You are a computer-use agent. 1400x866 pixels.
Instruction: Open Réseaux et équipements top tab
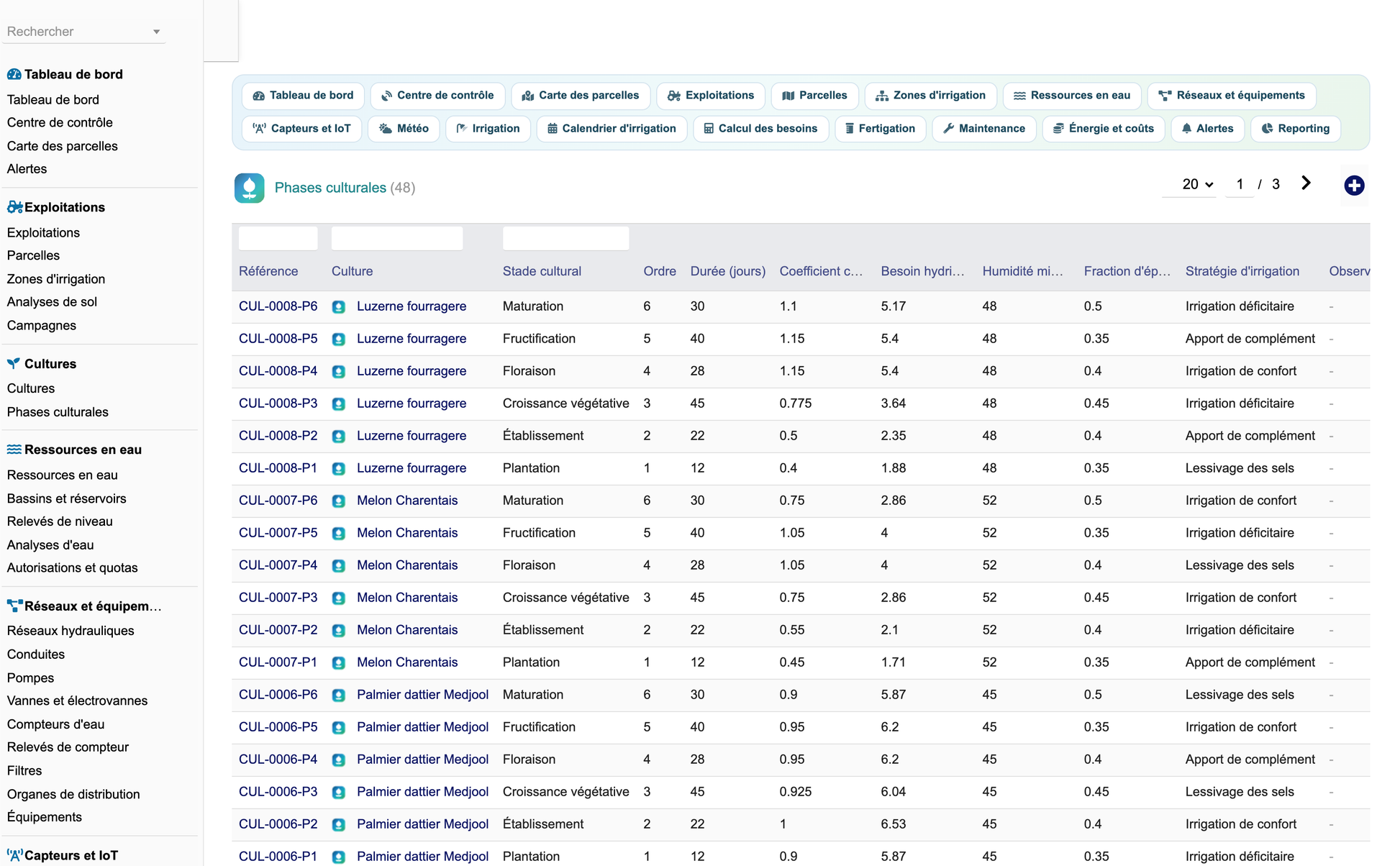tap(1232, 96)
